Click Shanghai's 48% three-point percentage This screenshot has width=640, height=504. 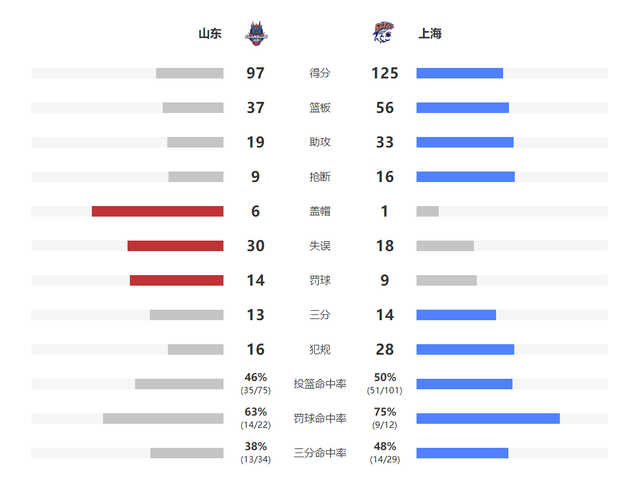click(x=384, y=446)
